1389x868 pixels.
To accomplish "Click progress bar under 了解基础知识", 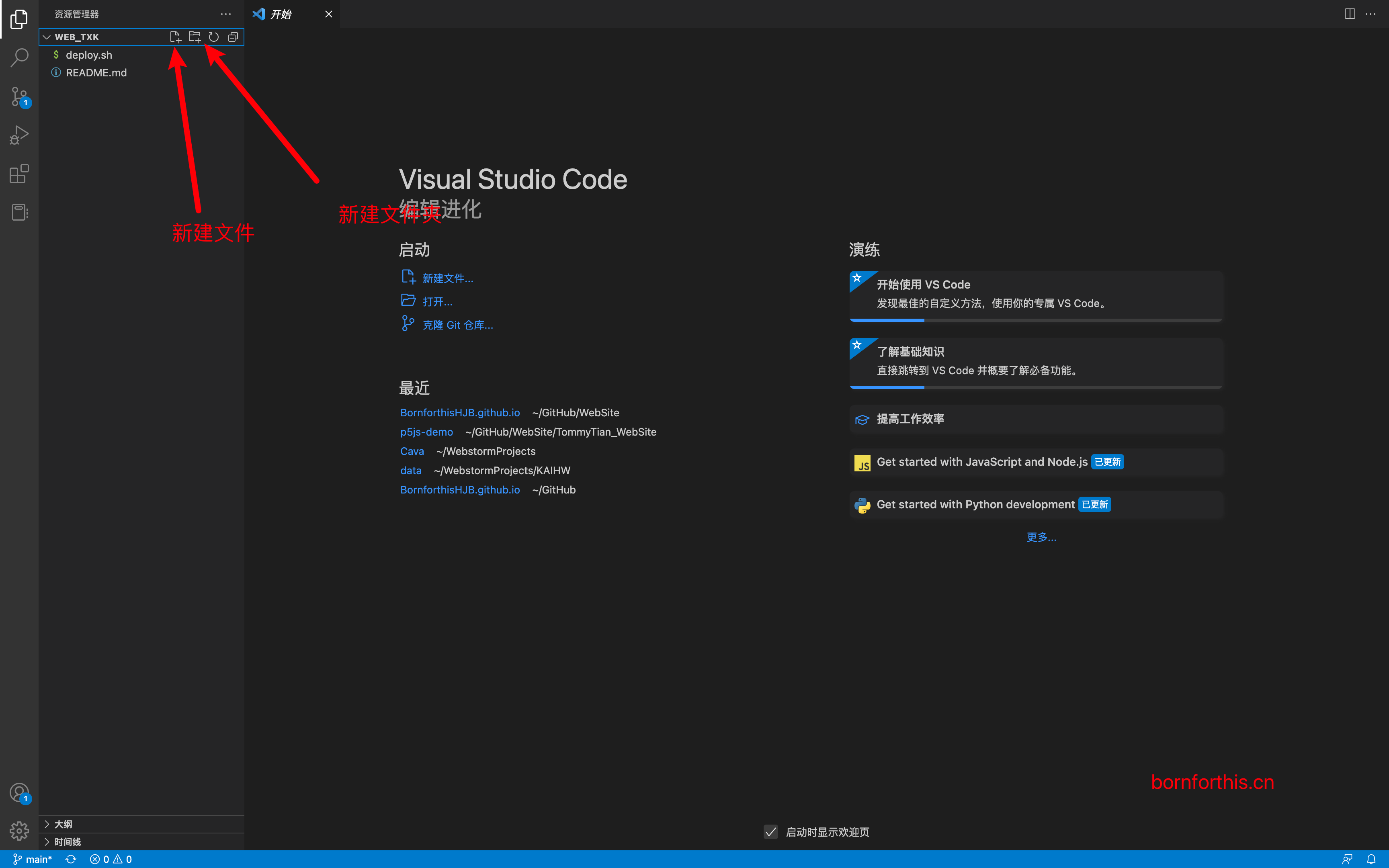I will click(x=1036, y=387).
